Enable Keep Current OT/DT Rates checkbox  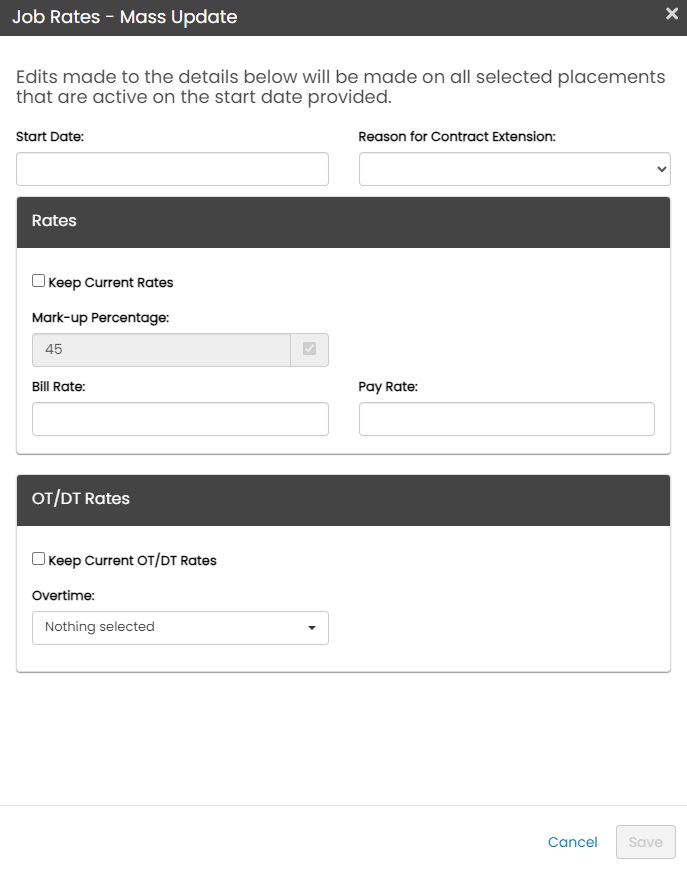39,560
